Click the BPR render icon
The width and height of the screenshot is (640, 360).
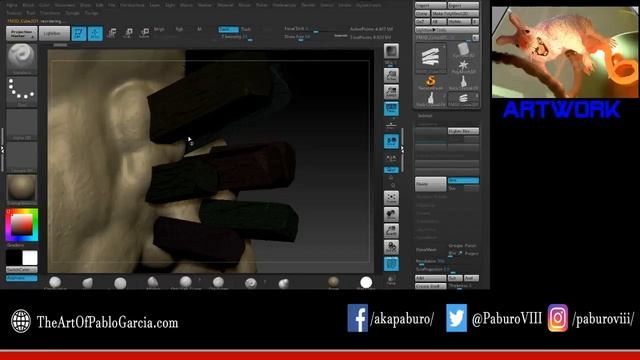391,51
